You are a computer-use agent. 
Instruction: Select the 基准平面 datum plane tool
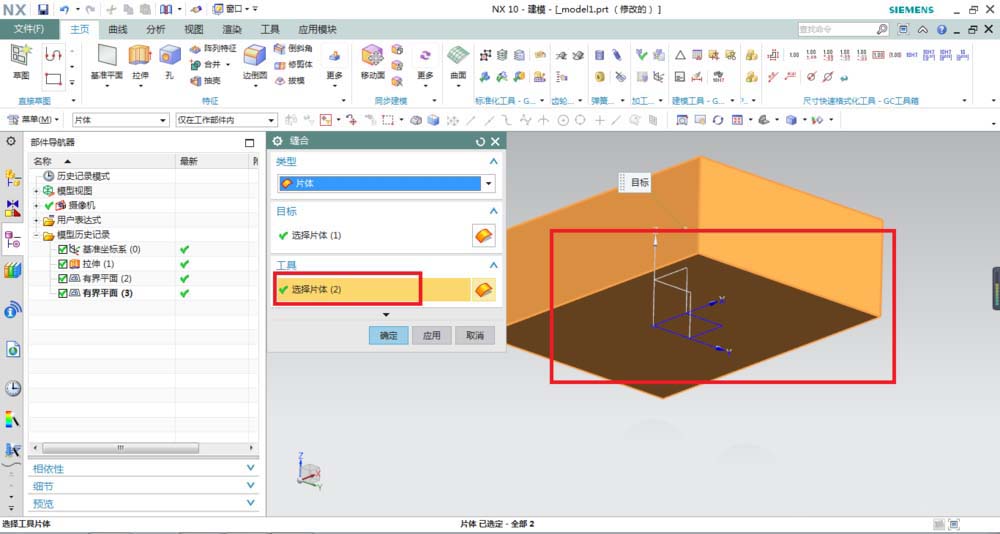click(106, 63)
